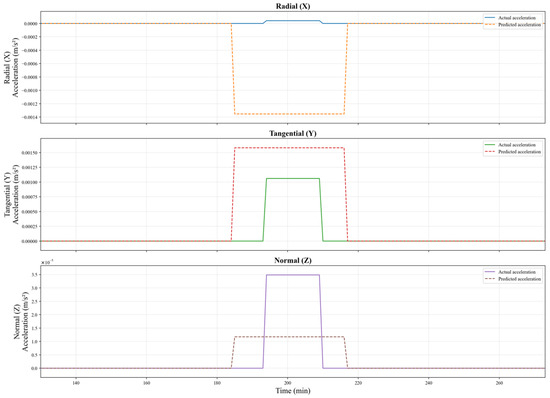Image resolution: width=550 pixels, height=398 pixels.
Task: Click the 0.00150 tick in Tangential plot
Action: pos(30,153)
